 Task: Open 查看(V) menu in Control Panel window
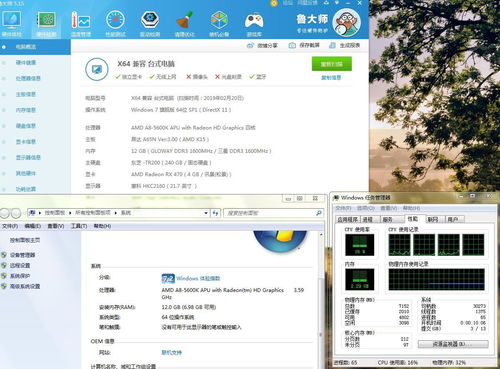(x=55, y=226)
